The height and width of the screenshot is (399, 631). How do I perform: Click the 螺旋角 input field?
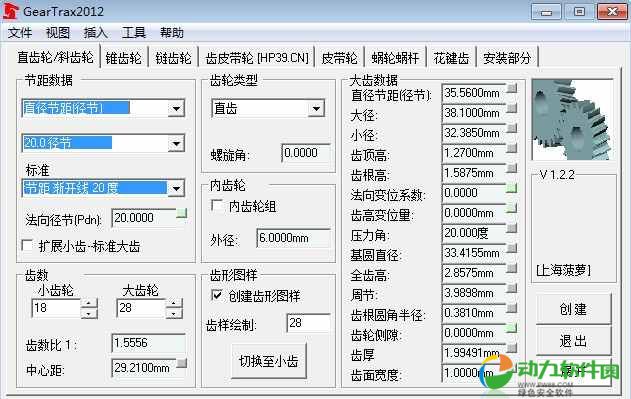306,153
